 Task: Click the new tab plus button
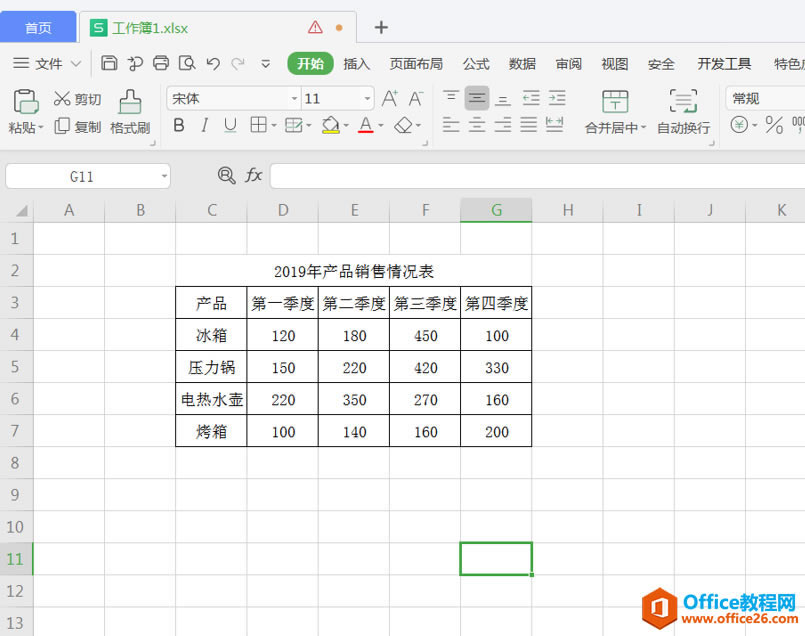tap(381, 27)
